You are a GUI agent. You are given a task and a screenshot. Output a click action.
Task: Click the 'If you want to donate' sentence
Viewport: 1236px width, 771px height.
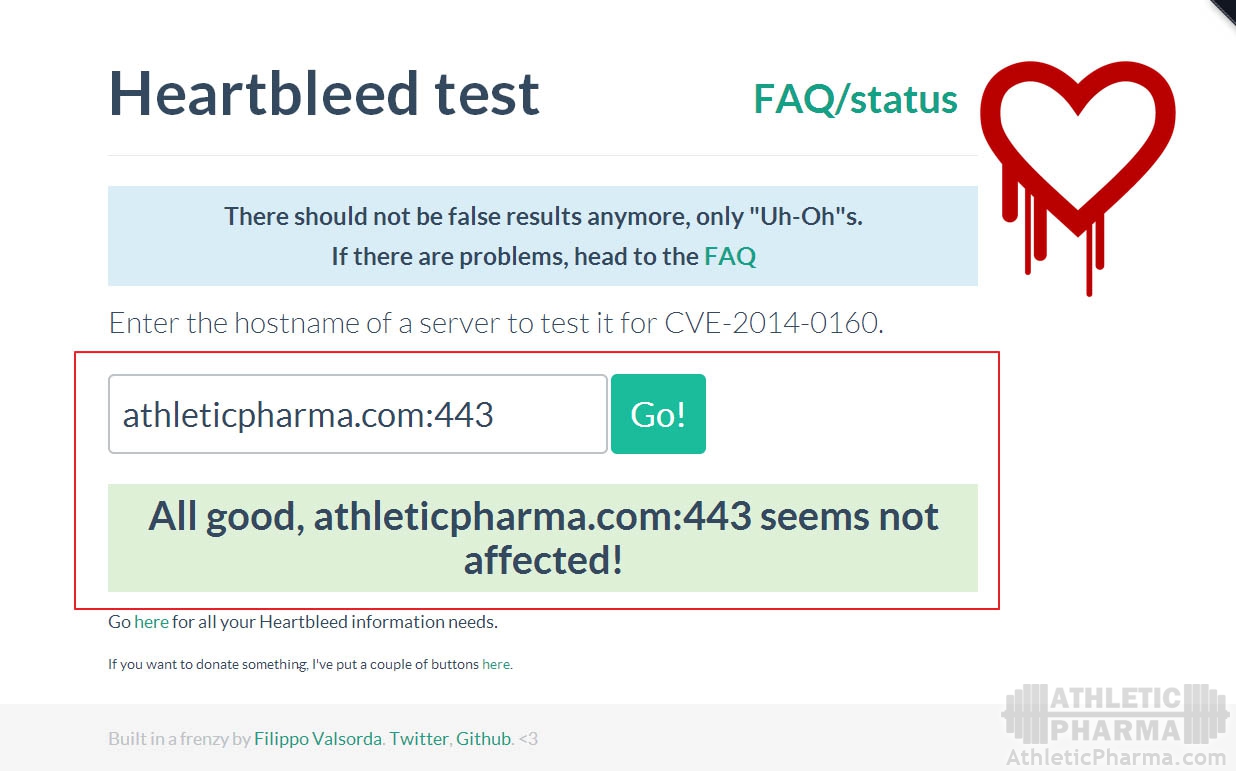click(293, 664)
